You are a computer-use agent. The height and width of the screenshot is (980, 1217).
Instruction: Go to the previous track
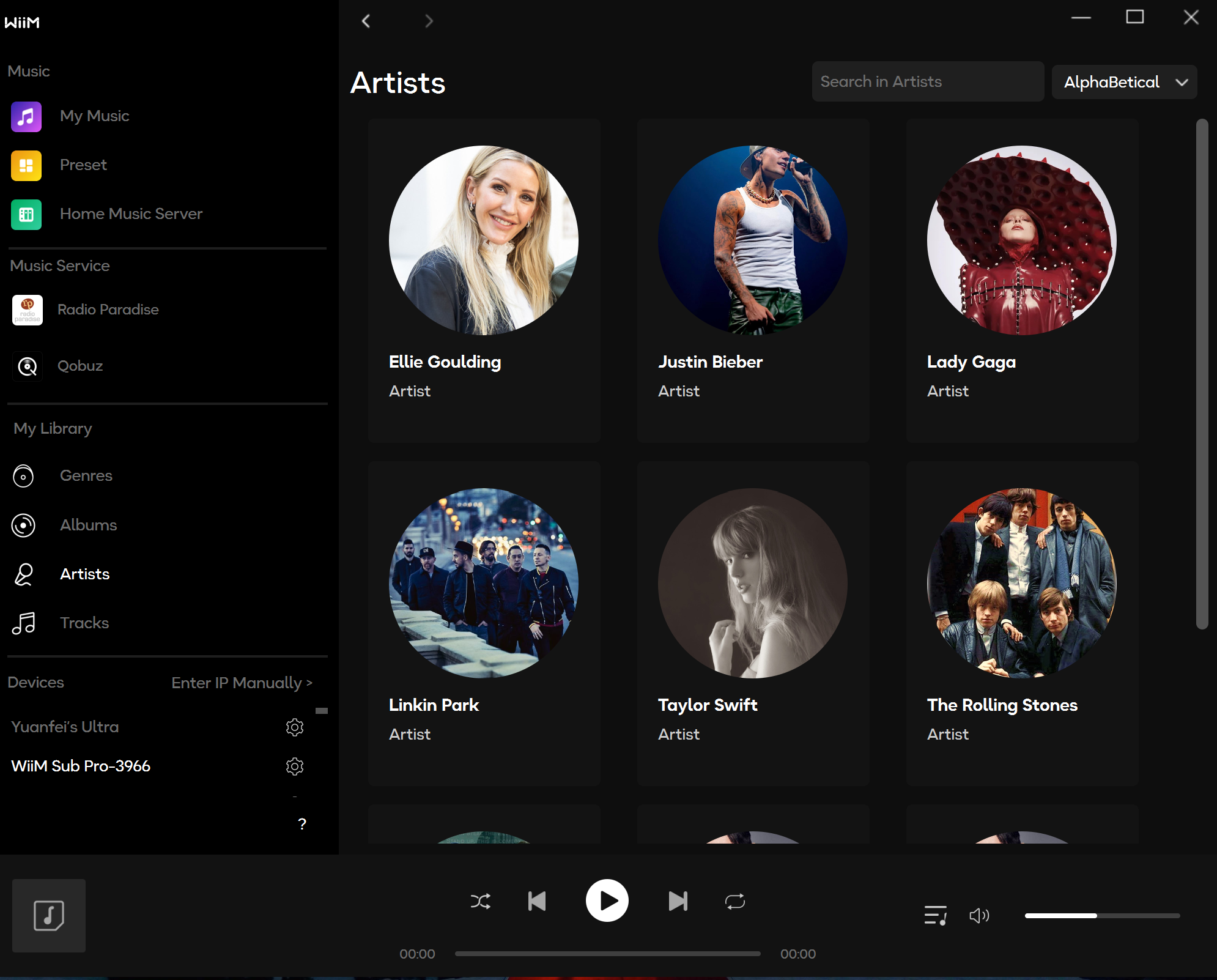pos(536,901)
